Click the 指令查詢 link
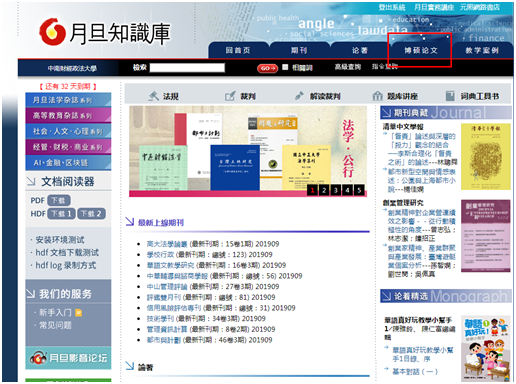 385,66
